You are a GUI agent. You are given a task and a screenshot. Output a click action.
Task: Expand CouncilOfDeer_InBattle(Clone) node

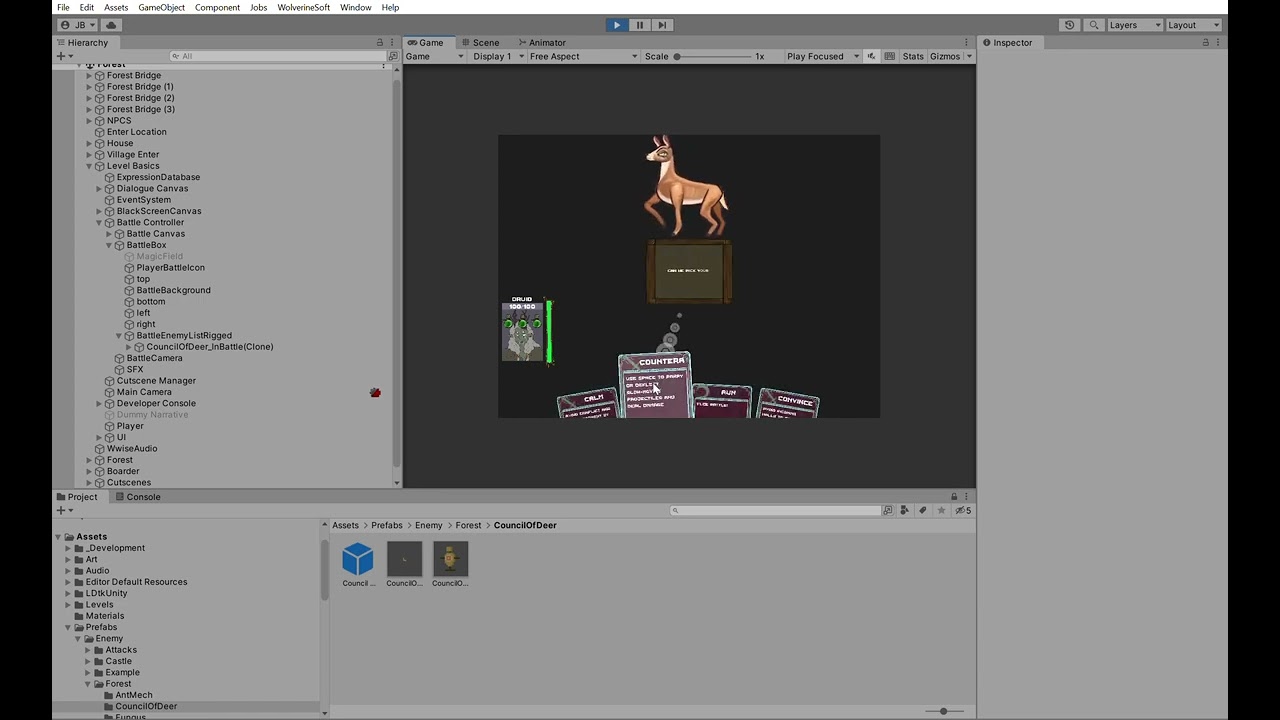pos(129,347)
